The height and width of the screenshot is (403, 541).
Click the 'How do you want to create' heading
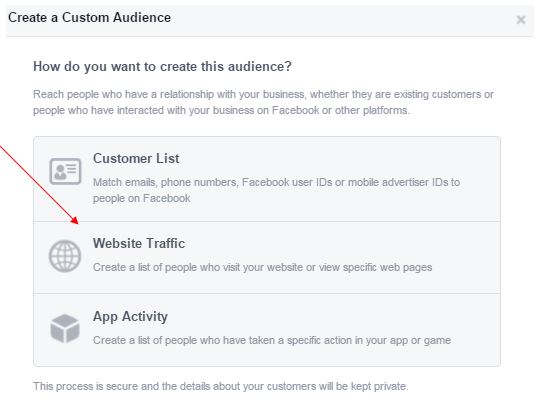coord(162,67)
